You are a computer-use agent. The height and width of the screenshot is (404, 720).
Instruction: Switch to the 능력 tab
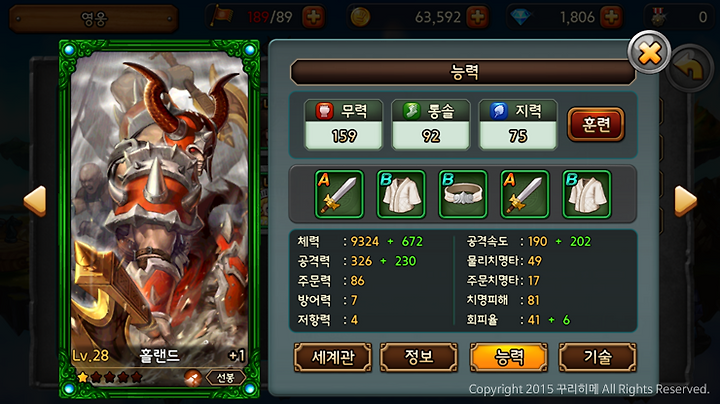(x=509, y=357)
